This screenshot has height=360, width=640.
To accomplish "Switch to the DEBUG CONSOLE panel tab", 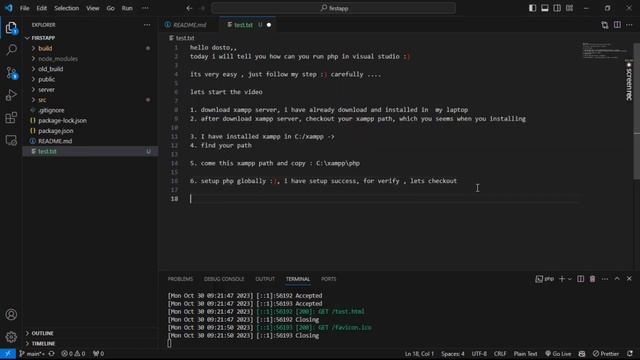I will [x=224, y=279].
